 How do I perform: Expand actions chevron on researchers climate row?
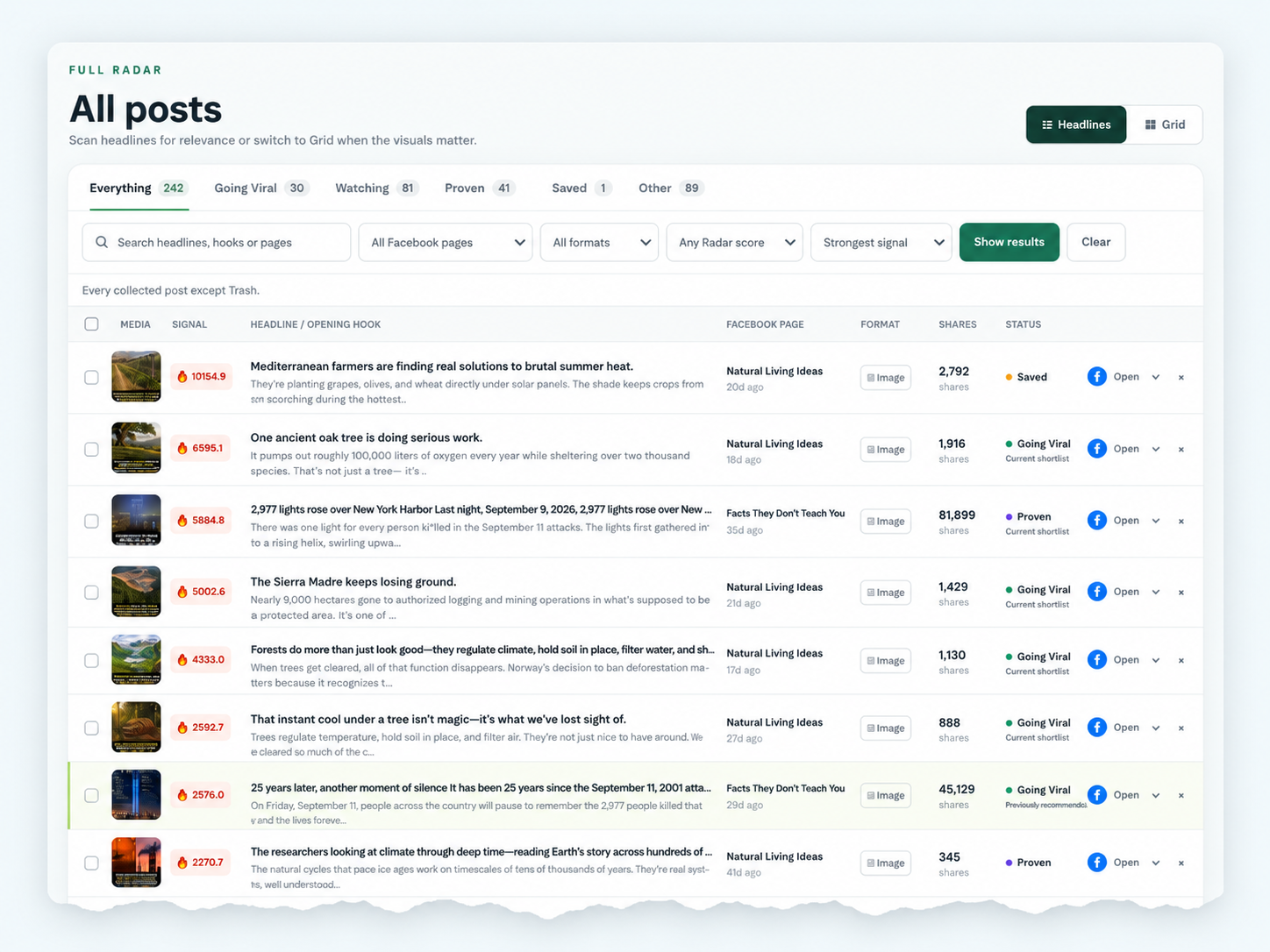1156,863
